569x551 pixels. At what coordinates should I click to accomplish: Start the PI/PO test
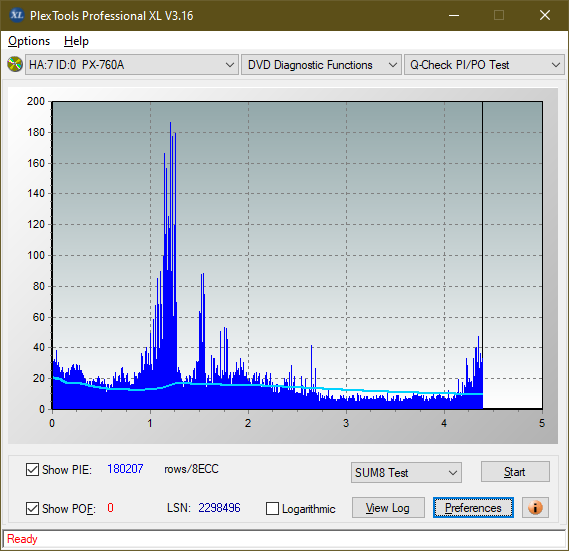515,472
